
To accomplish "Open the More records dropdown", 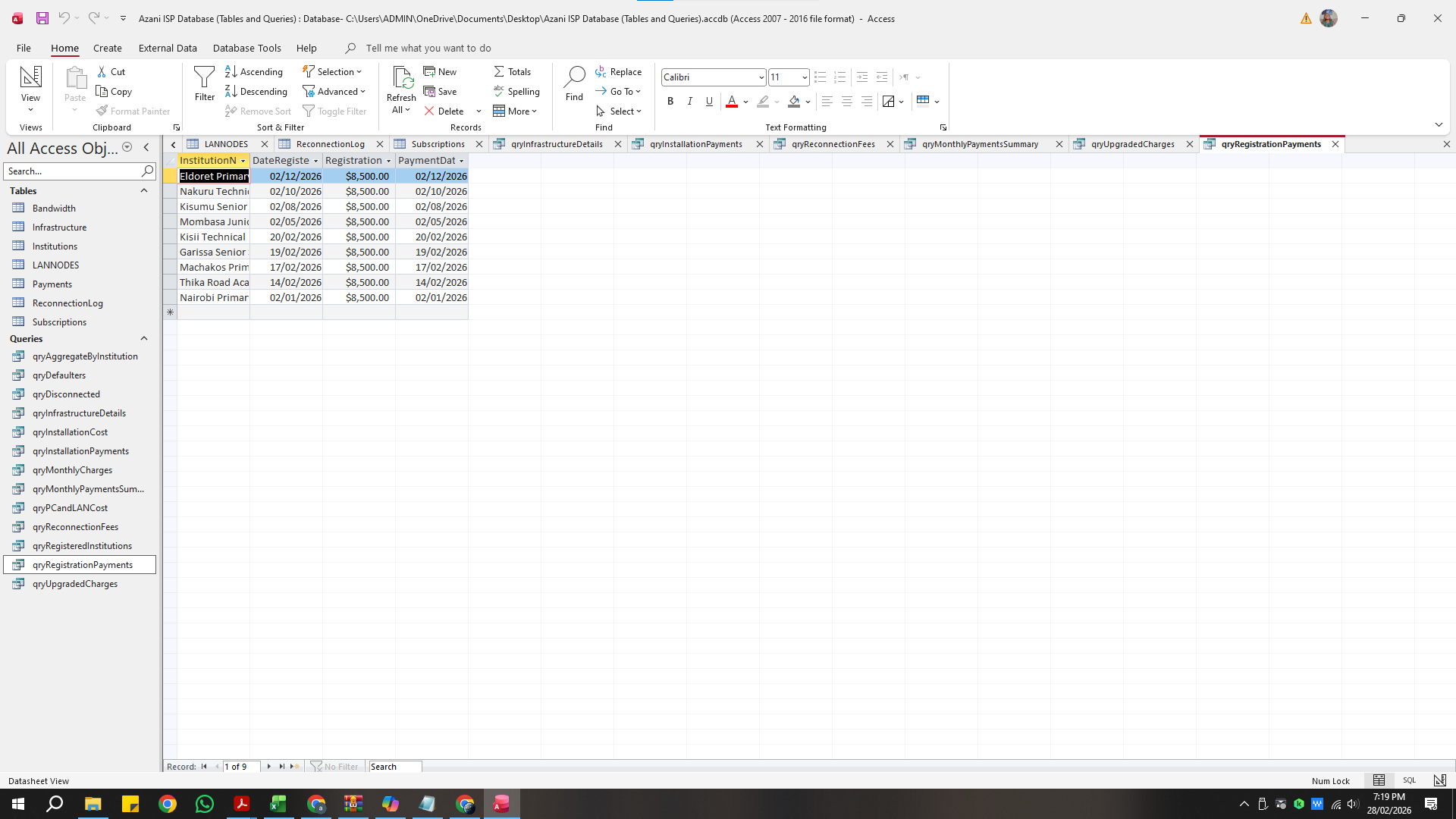I will (x=515, y=111).
